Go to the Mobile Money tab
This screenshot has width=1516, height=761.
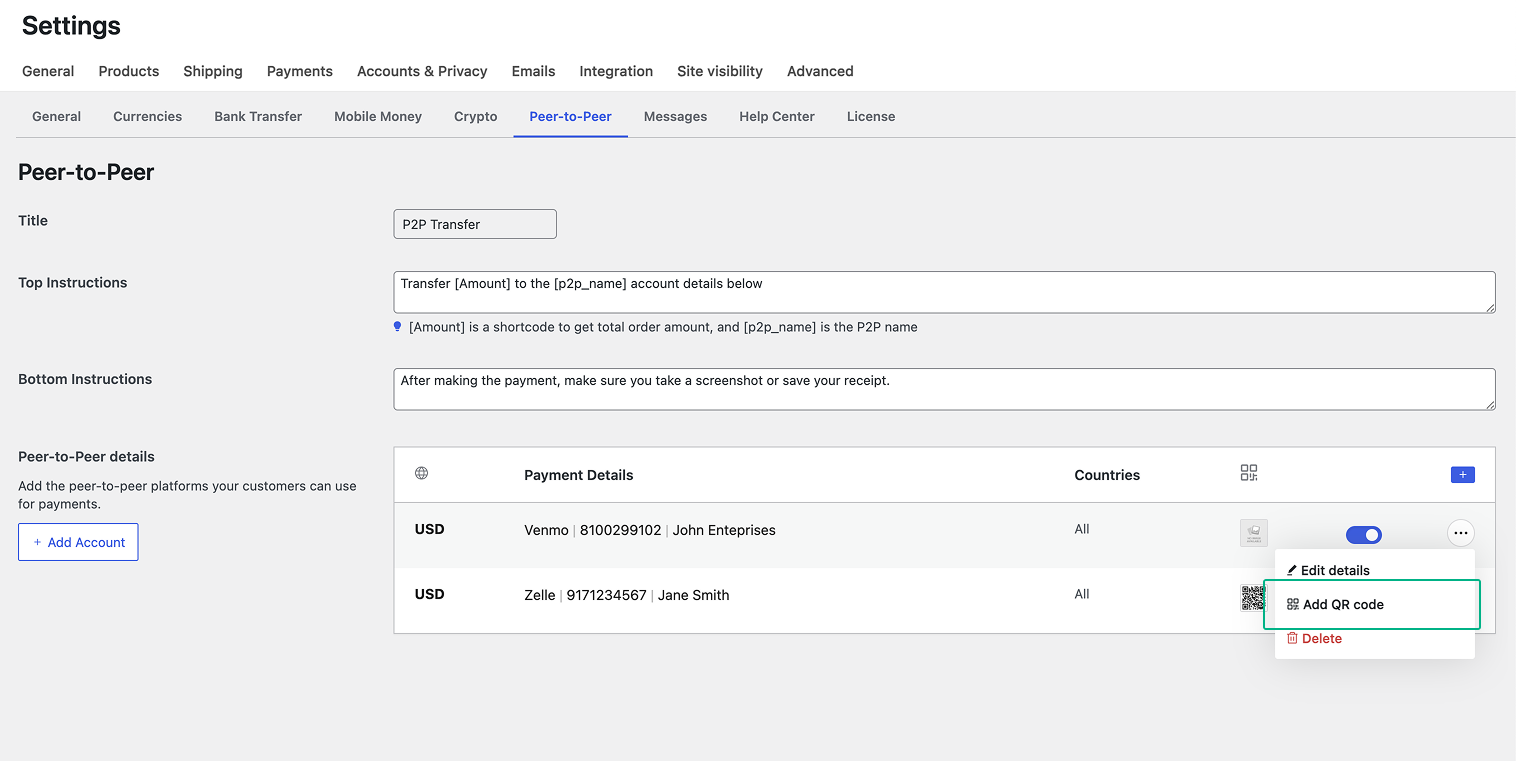point(377,116)
